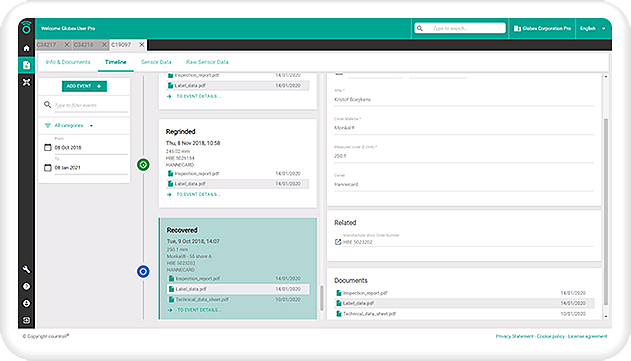Open Globex Corporation Pro company selector
This screenshot has height=361, width=631.
pyautogui.click(x=542, y=28)
